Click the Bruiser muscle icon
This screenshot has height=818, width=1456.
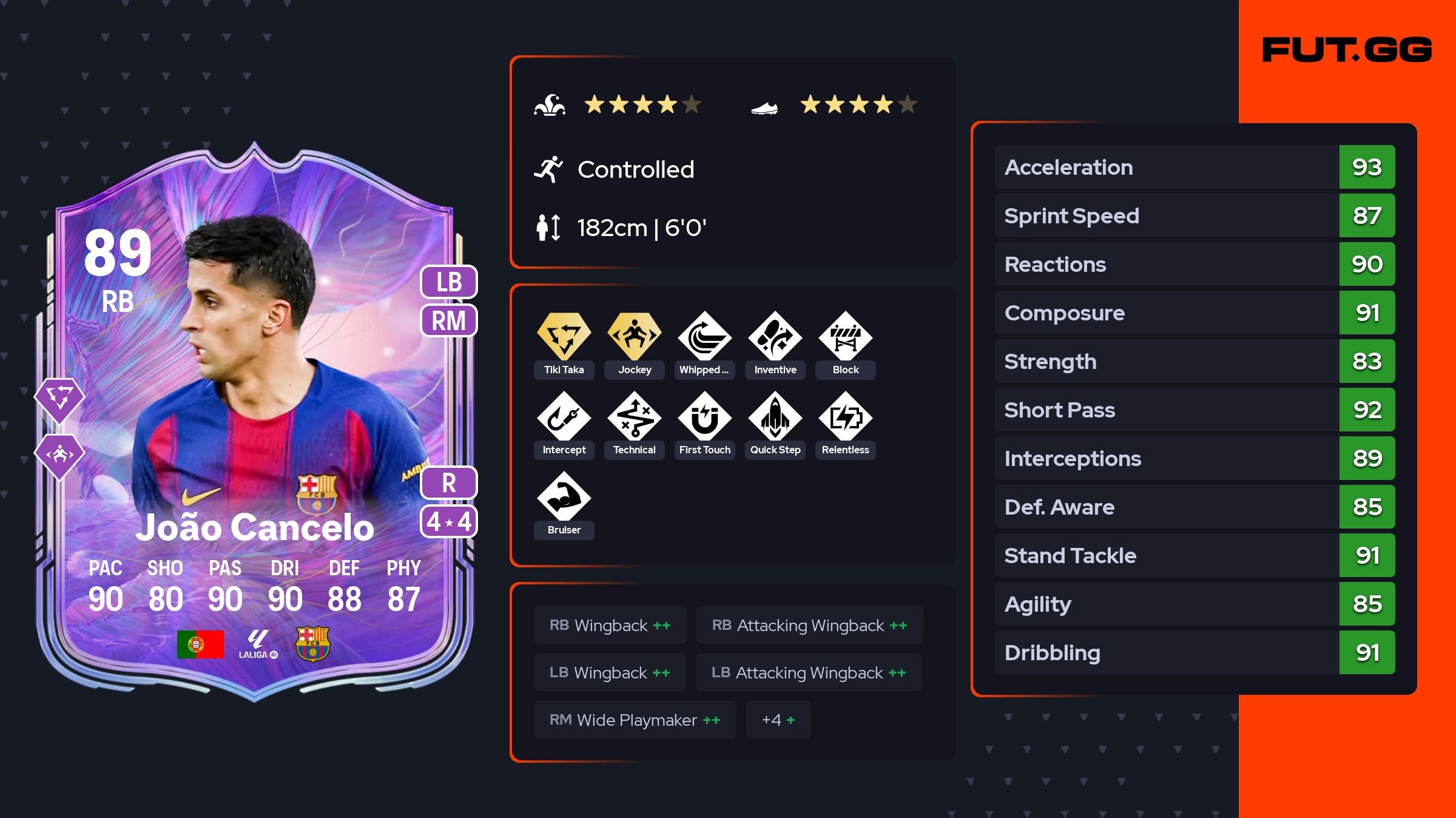[x=564, y=496]
